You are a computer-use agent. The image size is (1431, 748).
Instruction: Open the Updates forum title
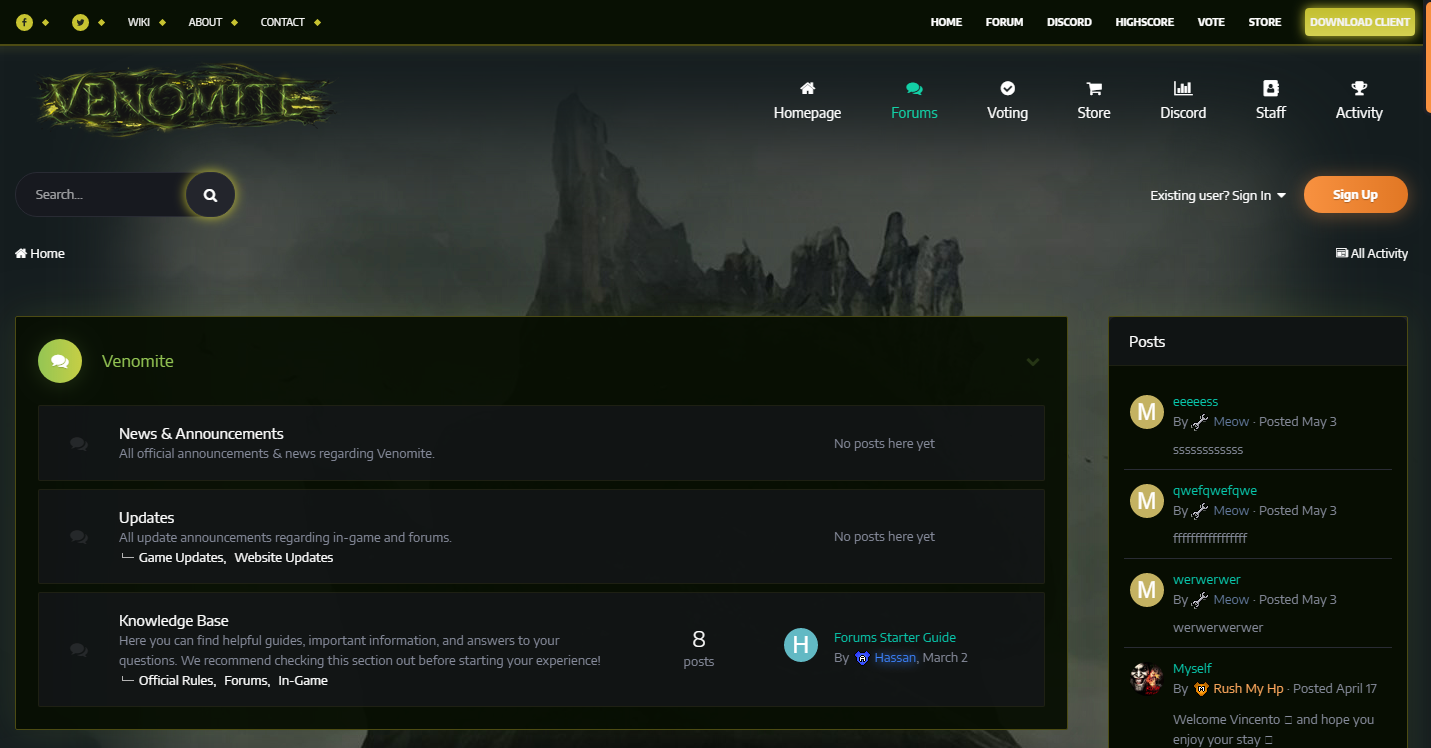[147, 518]
